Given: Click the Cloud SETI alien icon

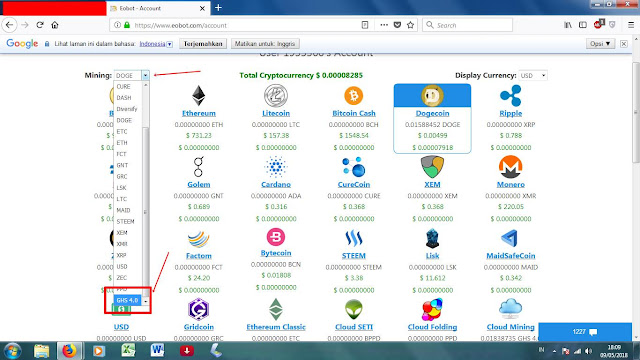Looking at the screenshot, I should [353, 309].
